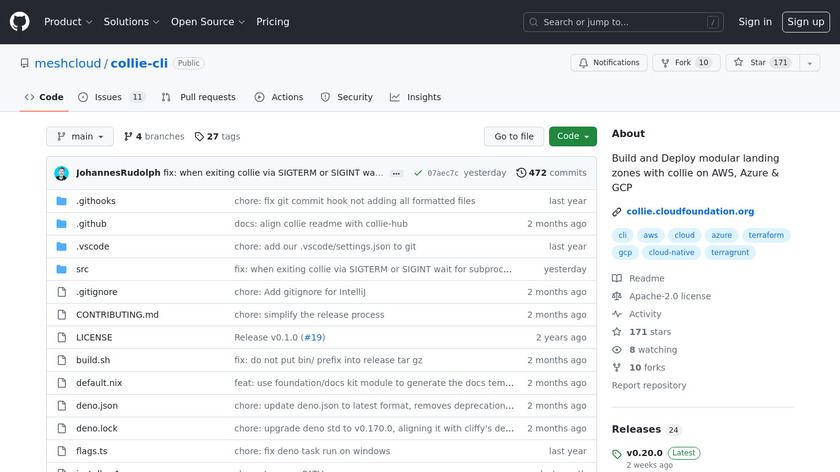Open the Product dropdown menu

point(68,22)
